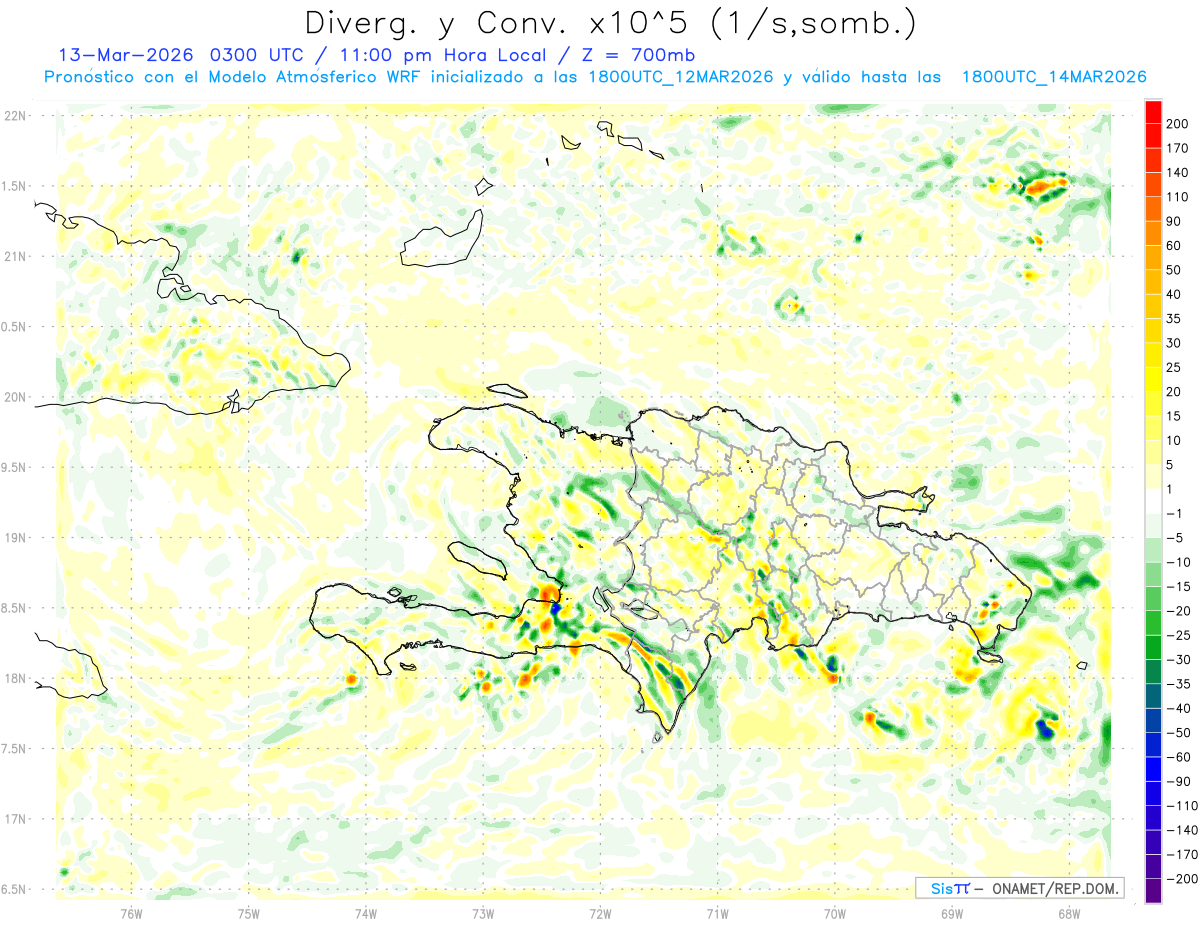This screenshot has height=927, width=1200.
Task: Click the '1800UTC_12MAR2026' initialization text
Action: click(x=682, y=77)
